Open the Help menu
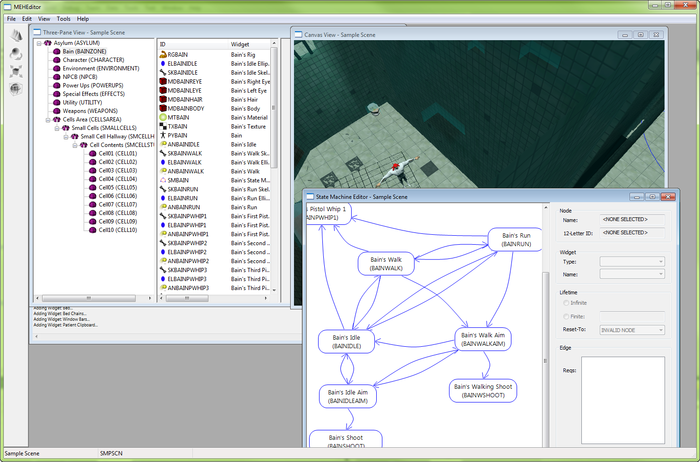 (x=83, y=19)
